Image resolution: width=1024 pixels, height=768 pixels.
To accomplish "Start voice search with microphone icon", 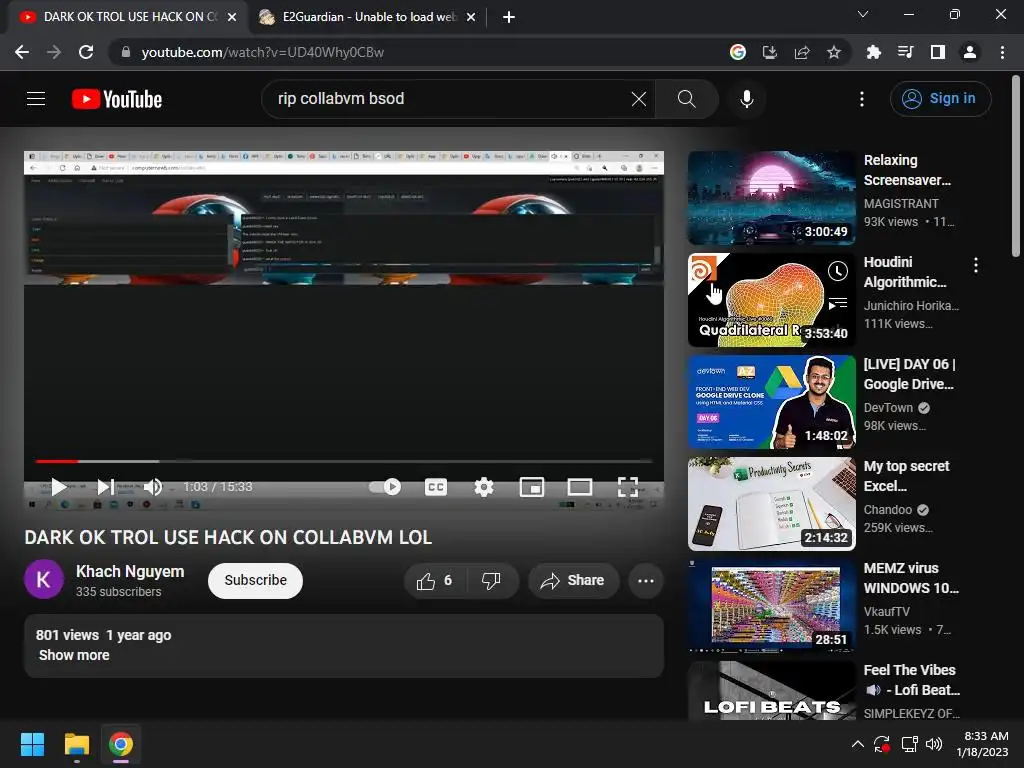I will [x=746, y=99].
